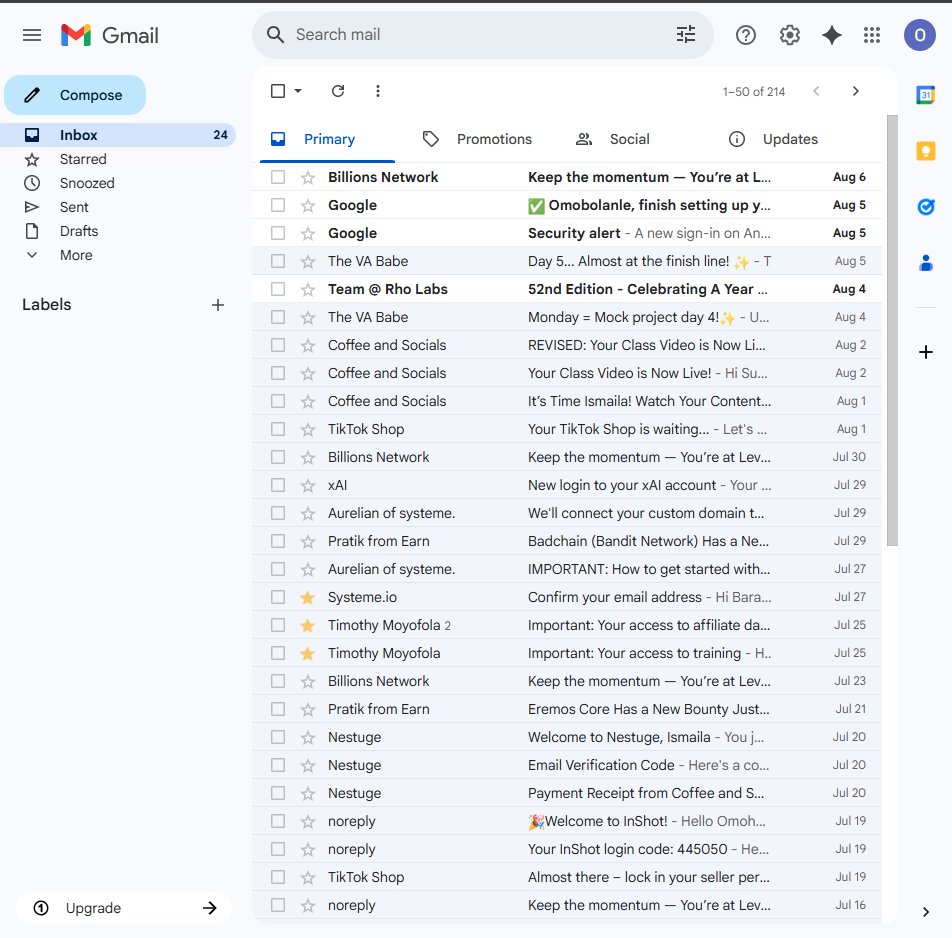Check the Team @ Rho Labs email
The width and height of the screenshot is (952, 938).
(x=278, y=290)
